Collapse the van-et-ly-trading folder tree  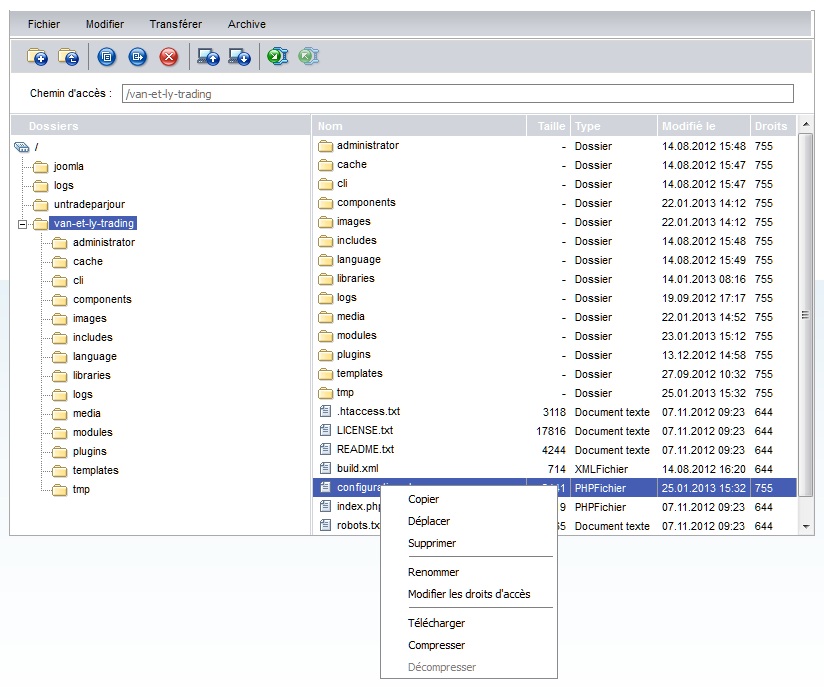(22, 224)
